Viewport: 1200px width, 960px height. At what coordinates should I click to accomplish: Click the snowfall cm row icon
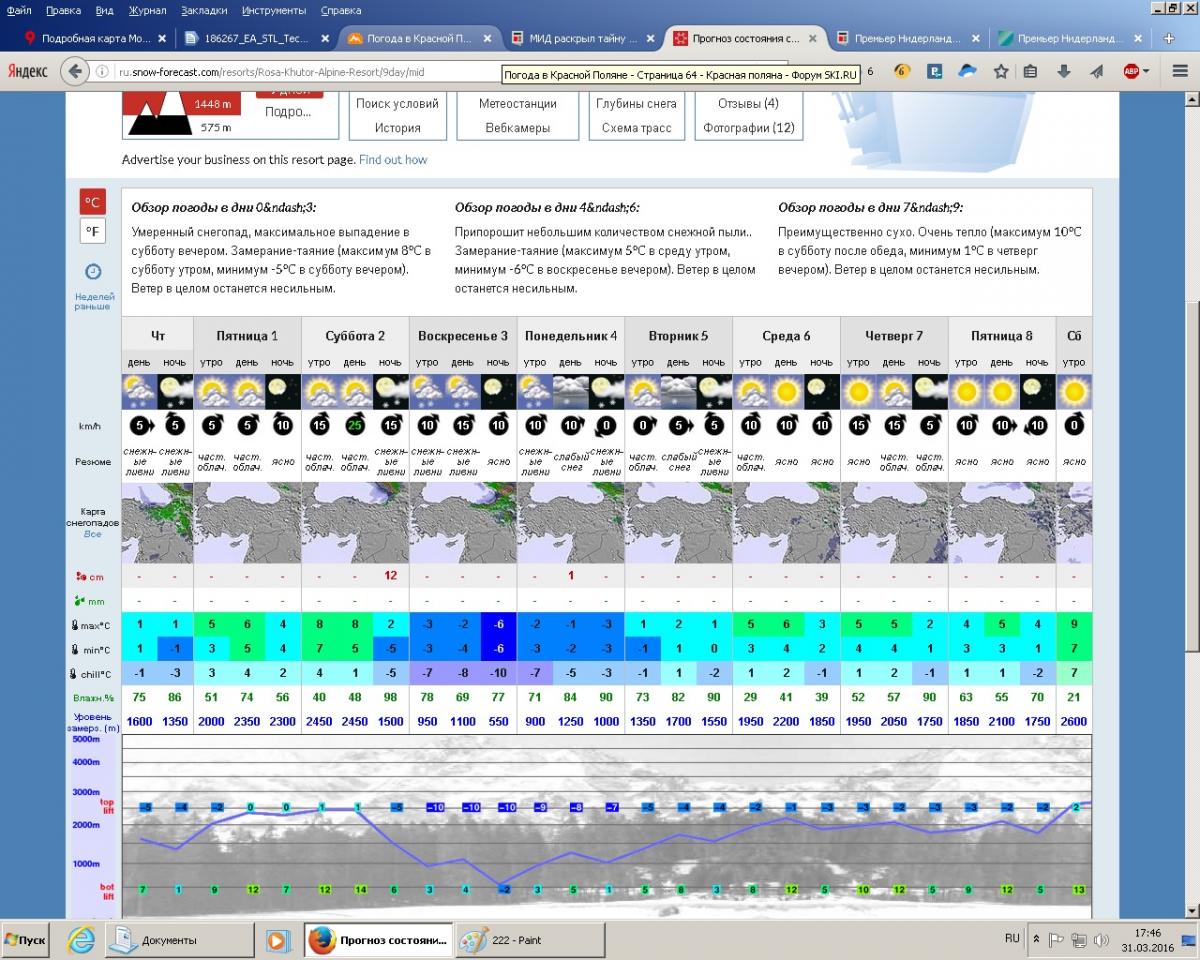click(82, 576)
